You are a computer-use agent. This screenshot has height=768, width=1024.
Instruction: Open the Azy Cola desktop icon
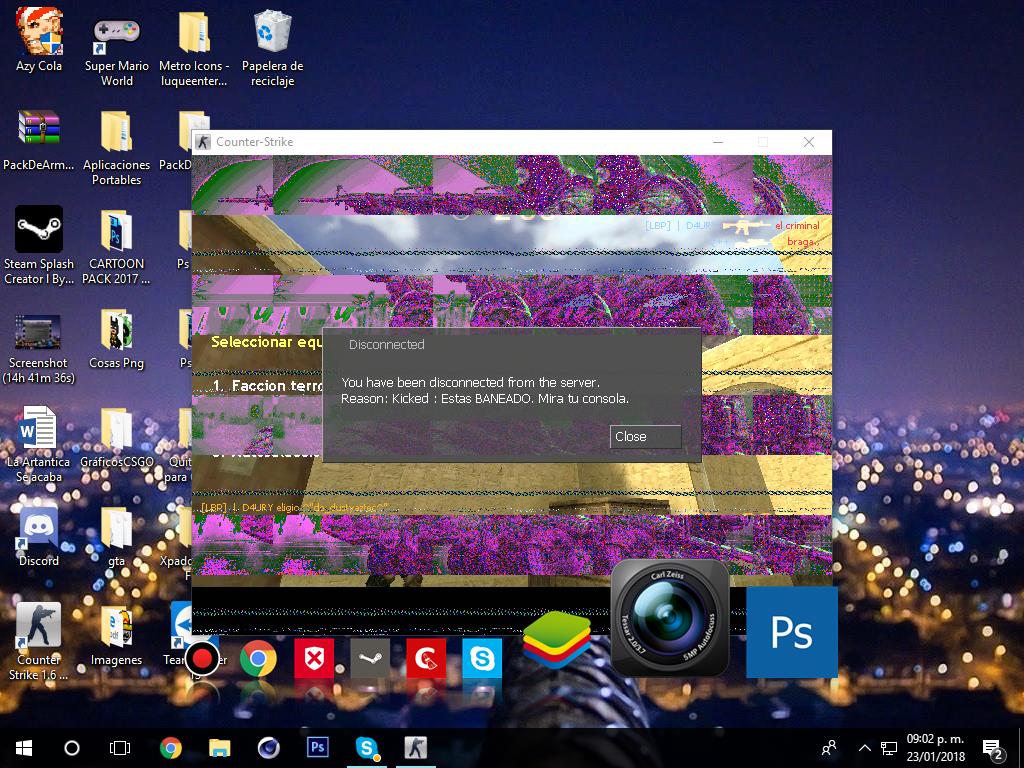pos(39,40)
